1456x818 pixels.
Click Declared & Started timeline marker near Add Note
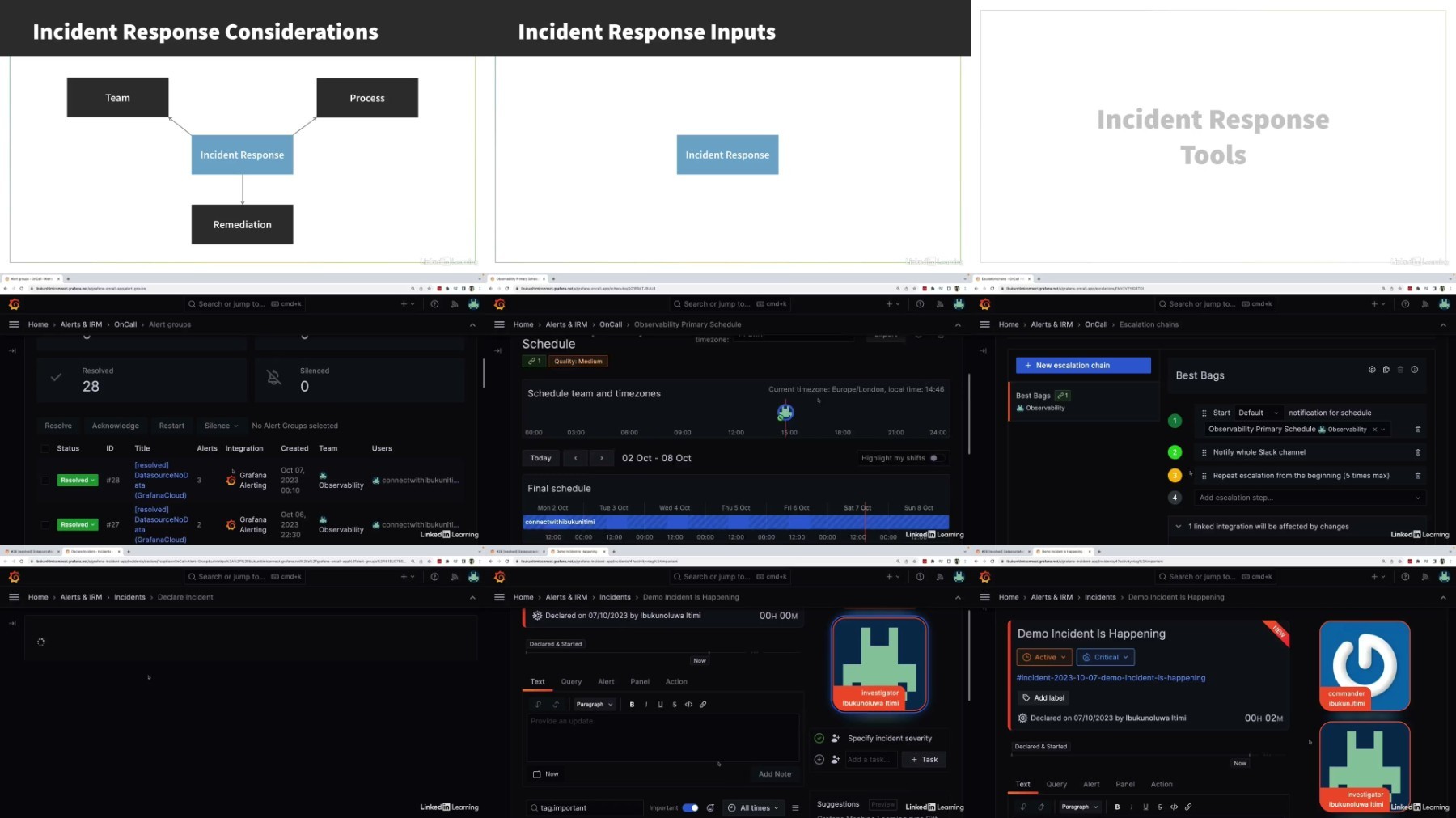(x=556, y=645)
